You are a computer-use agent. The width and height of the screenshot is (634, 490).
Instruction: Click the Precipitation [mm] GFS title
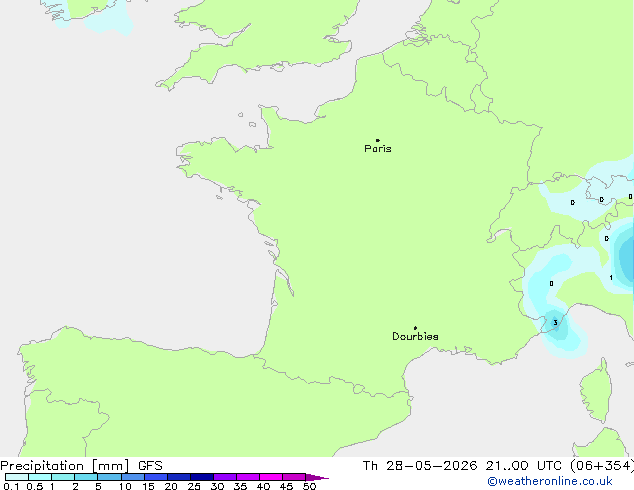click(81, 466)
